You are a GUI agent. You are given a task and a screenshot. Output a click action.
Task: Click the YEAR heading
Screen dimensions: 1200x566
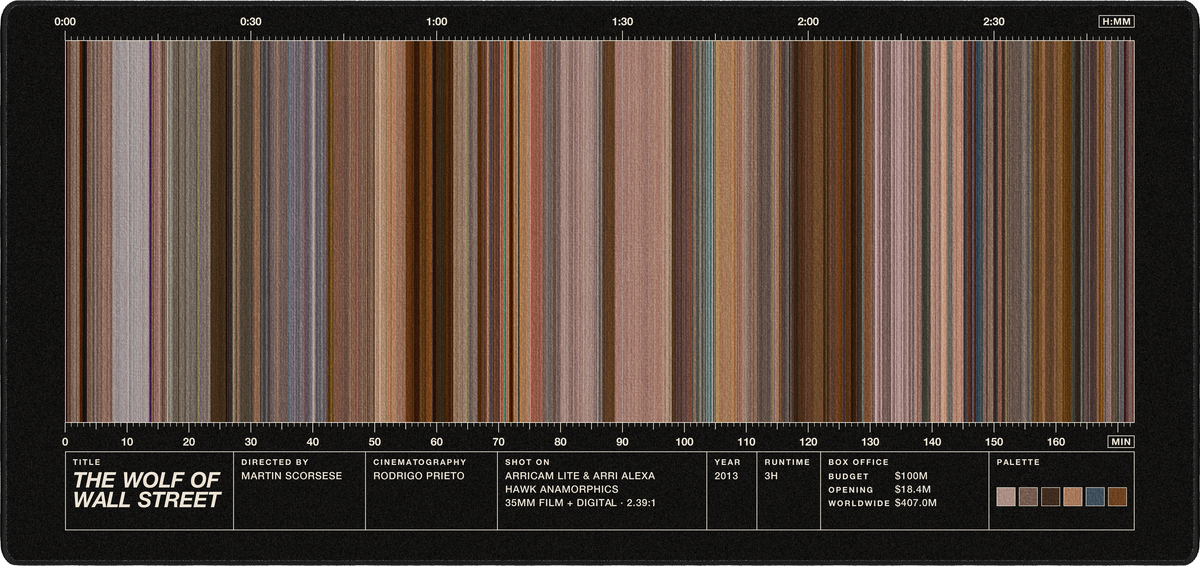[x=727, y=462]
